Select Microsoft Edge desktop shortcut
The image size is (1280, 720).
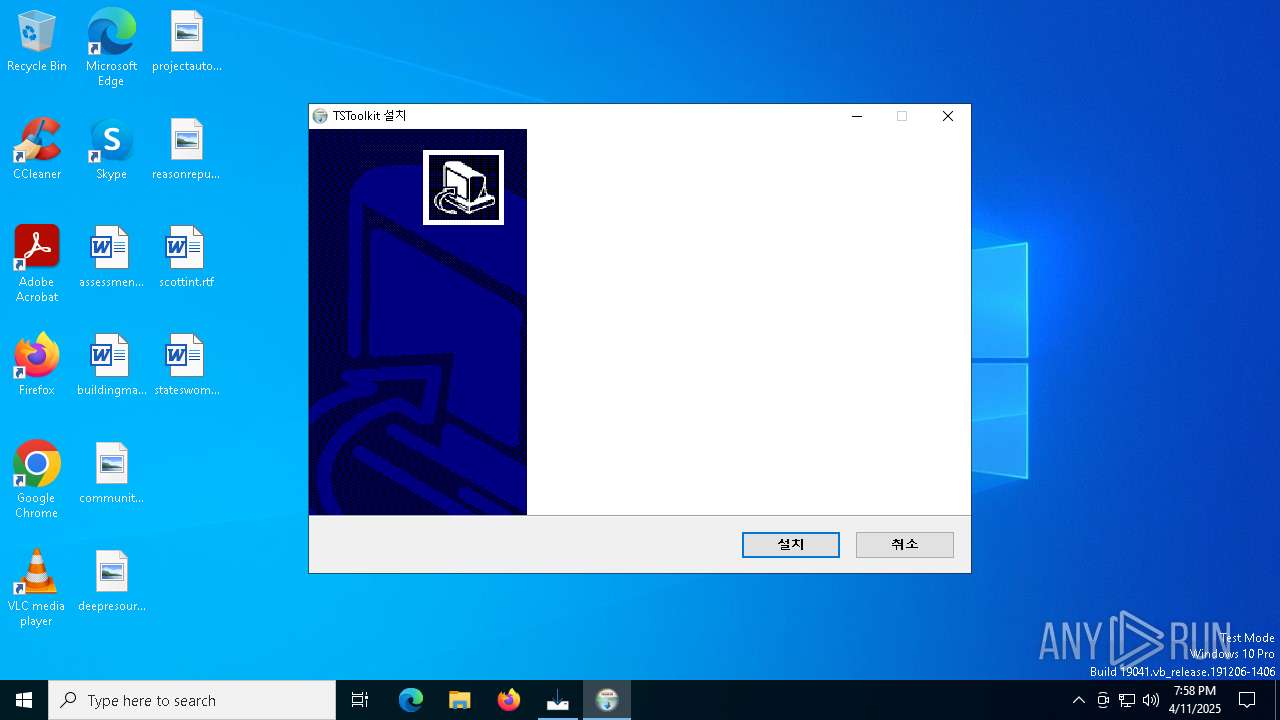[111, 48]
